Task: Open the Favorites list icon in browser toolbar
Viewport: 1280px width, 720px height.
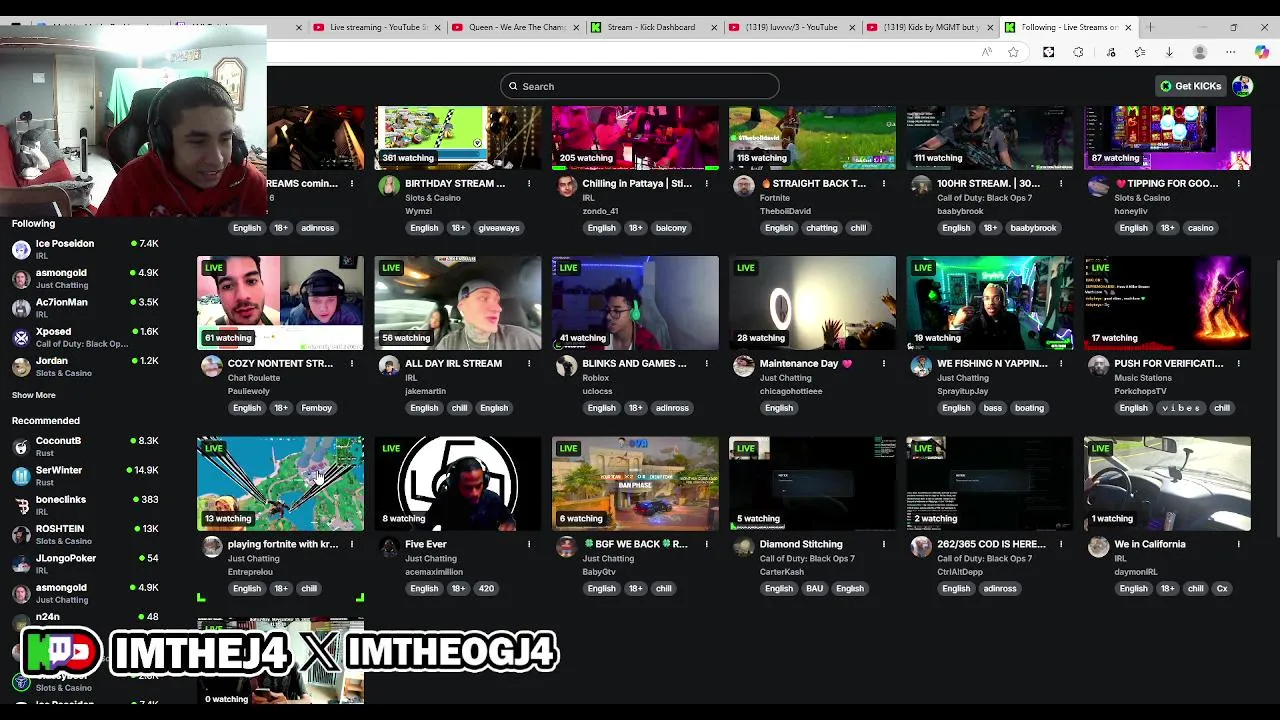Action: pos(1139,52)
